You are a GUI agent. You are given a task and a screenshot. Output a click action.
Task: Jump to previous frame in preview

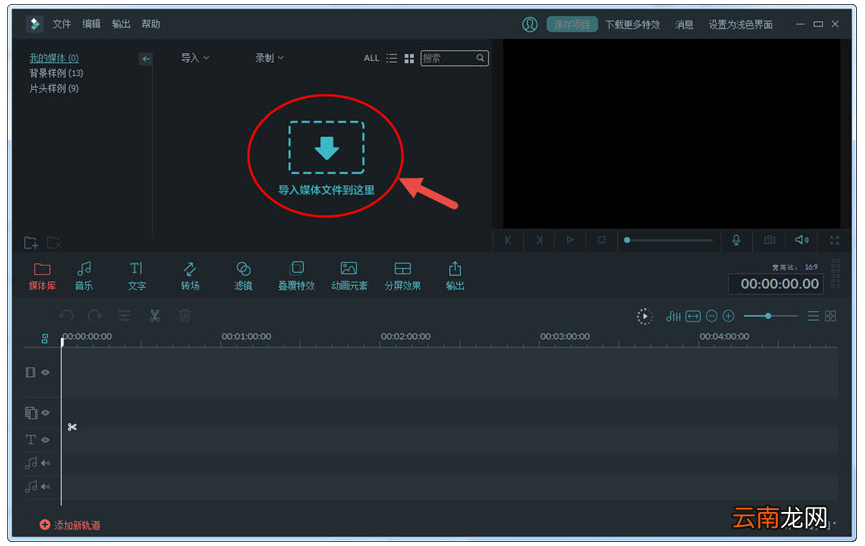pyautogui.click(x=508, y=240)
